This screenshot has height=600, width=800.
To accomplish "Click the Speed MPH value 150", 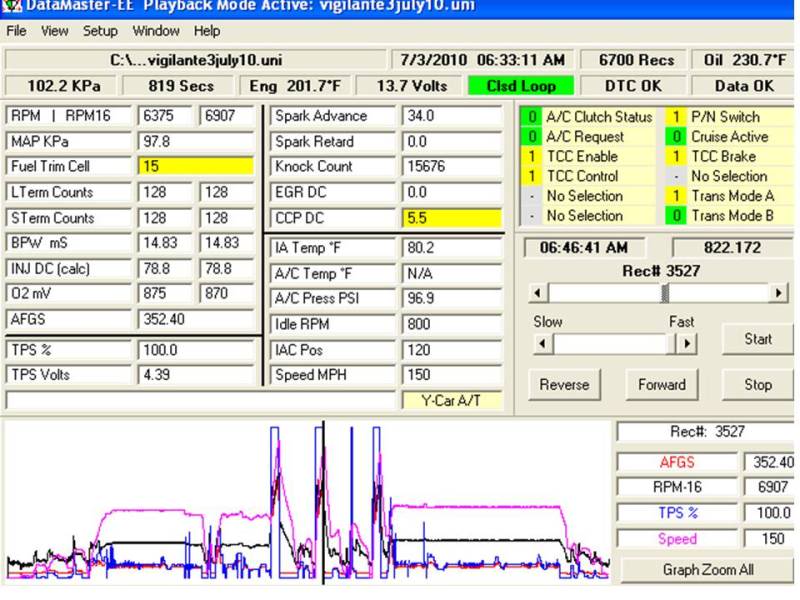I will click(x=451, y=375).
